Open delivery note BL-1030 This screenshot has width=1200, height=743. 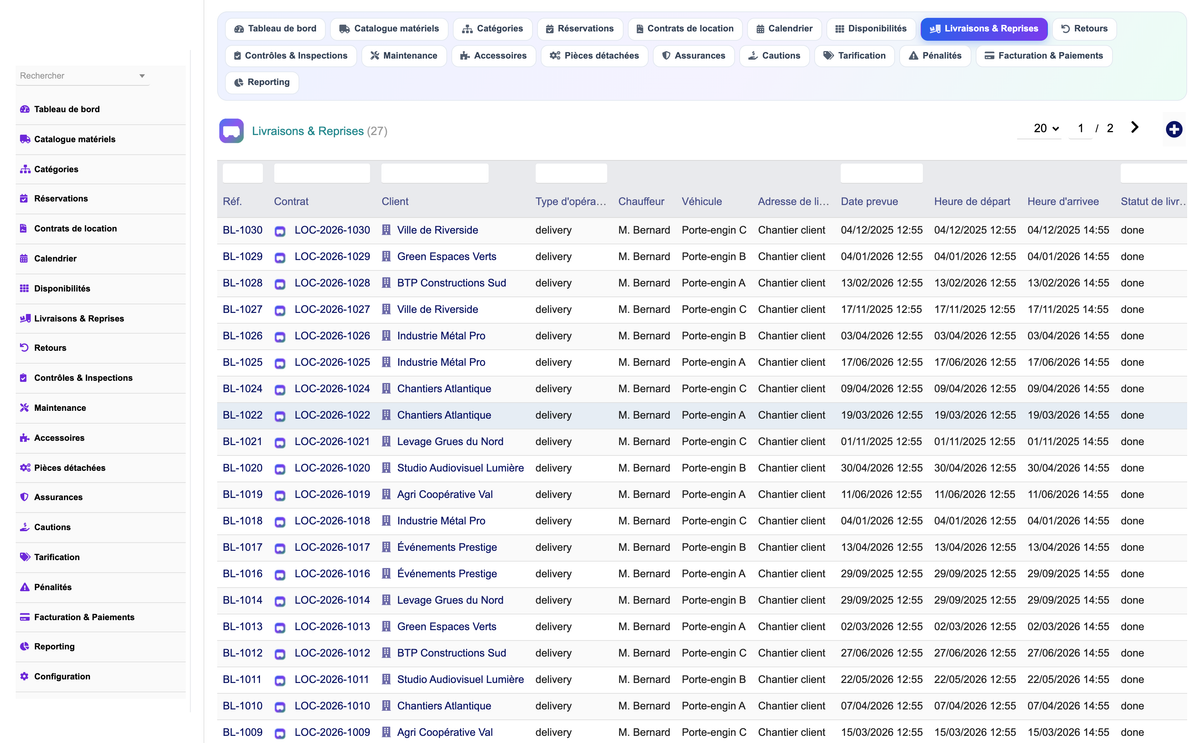(x=243, y=230)
